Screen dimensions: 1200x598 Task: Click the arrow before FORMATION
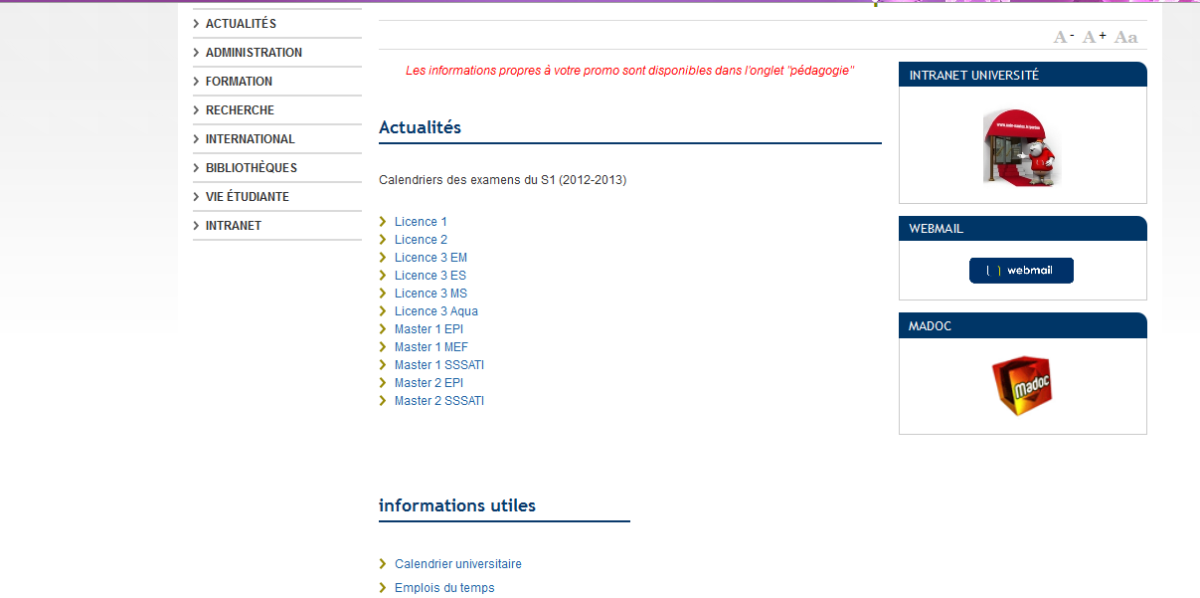pos(196,82)
